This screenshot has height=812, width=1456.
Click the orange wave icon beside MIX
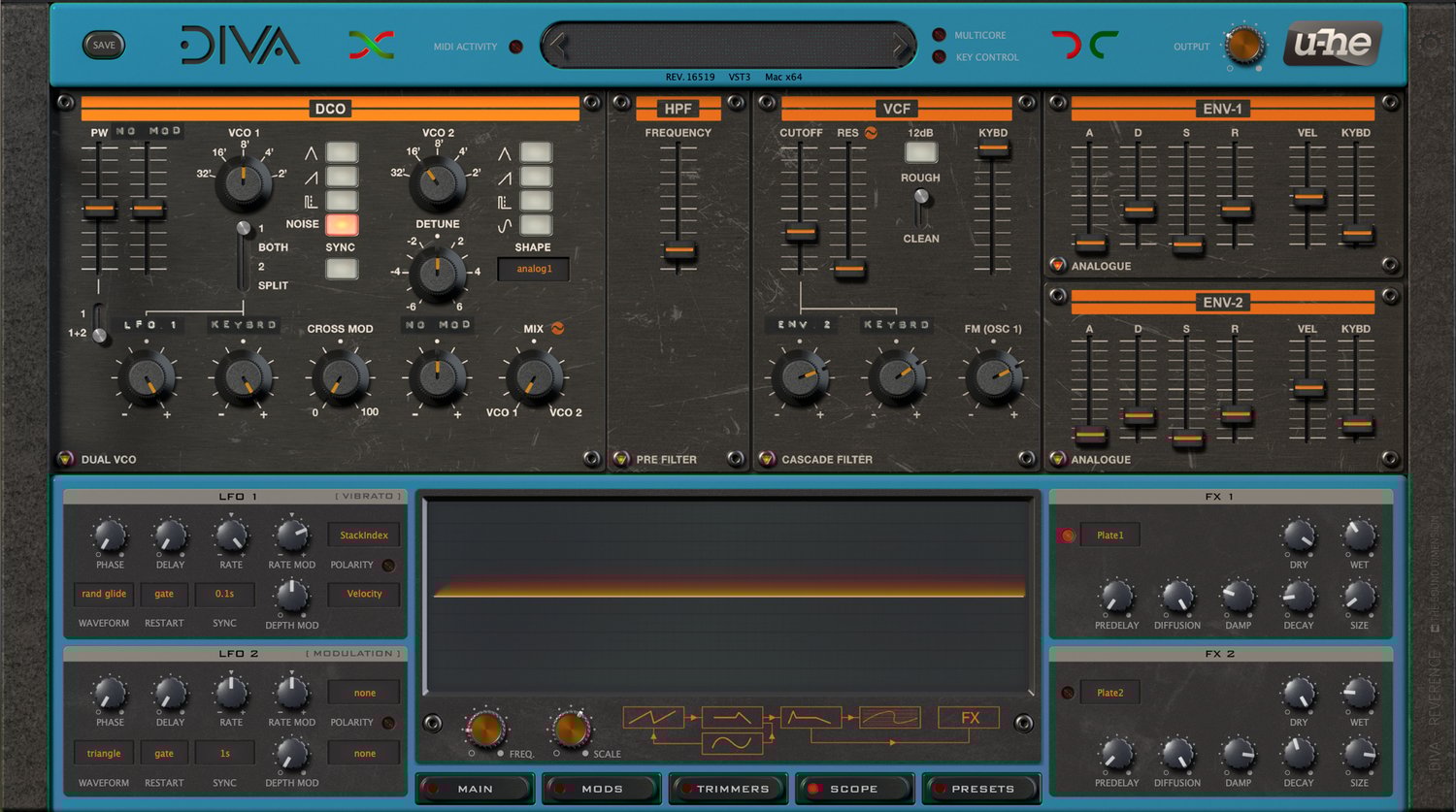coord(557,329)
